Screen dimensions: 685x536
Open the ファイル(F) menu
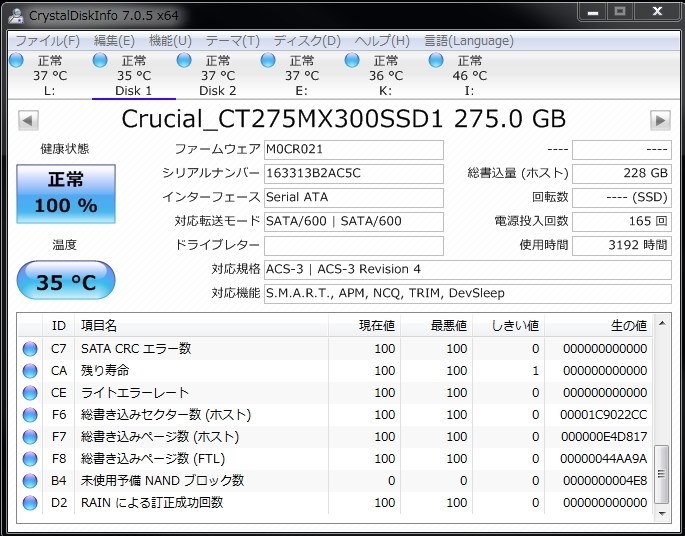click(x=48, y=41)
